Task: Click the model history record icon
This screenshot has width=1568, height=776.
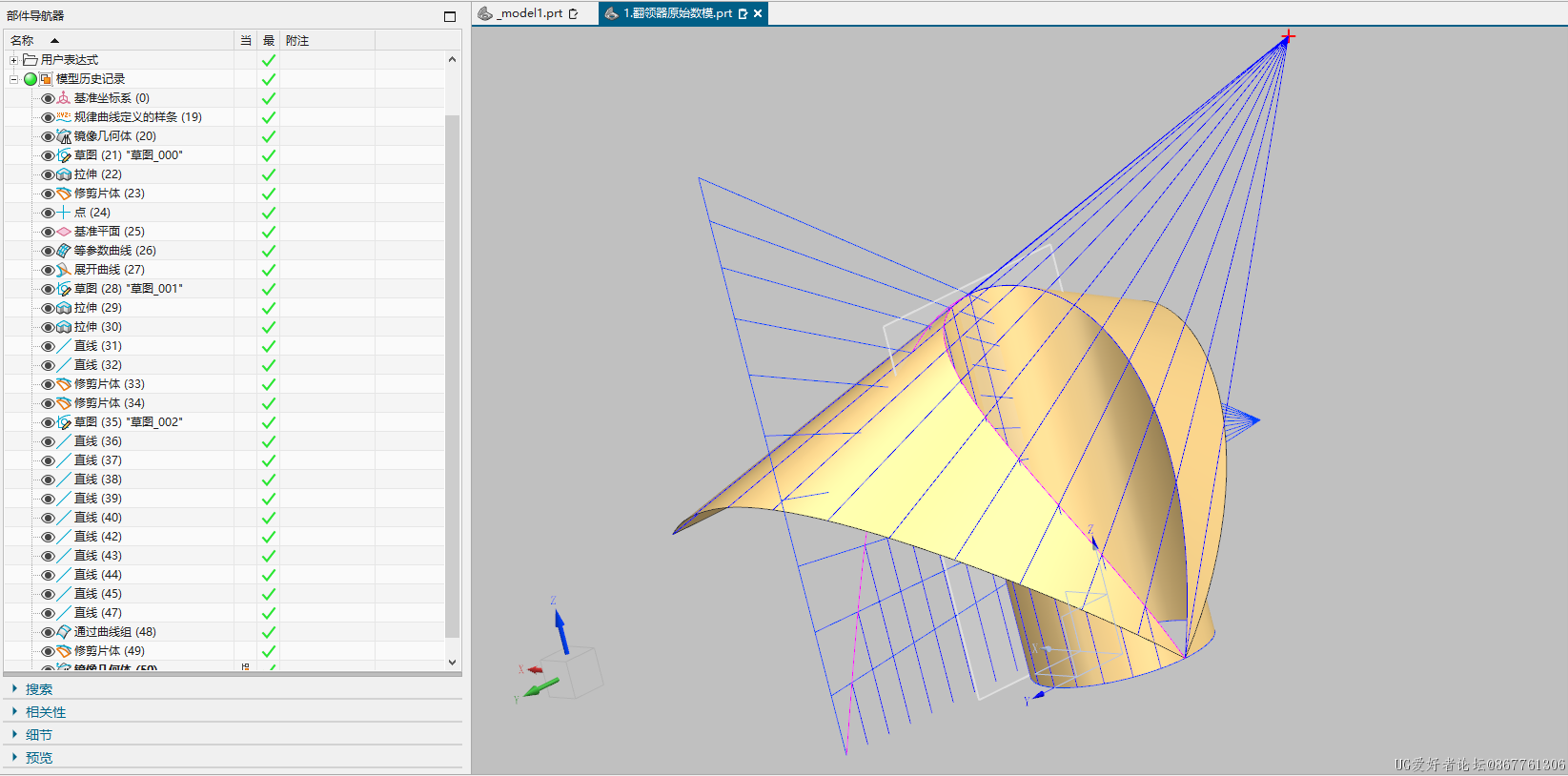Action: [46, 79]
